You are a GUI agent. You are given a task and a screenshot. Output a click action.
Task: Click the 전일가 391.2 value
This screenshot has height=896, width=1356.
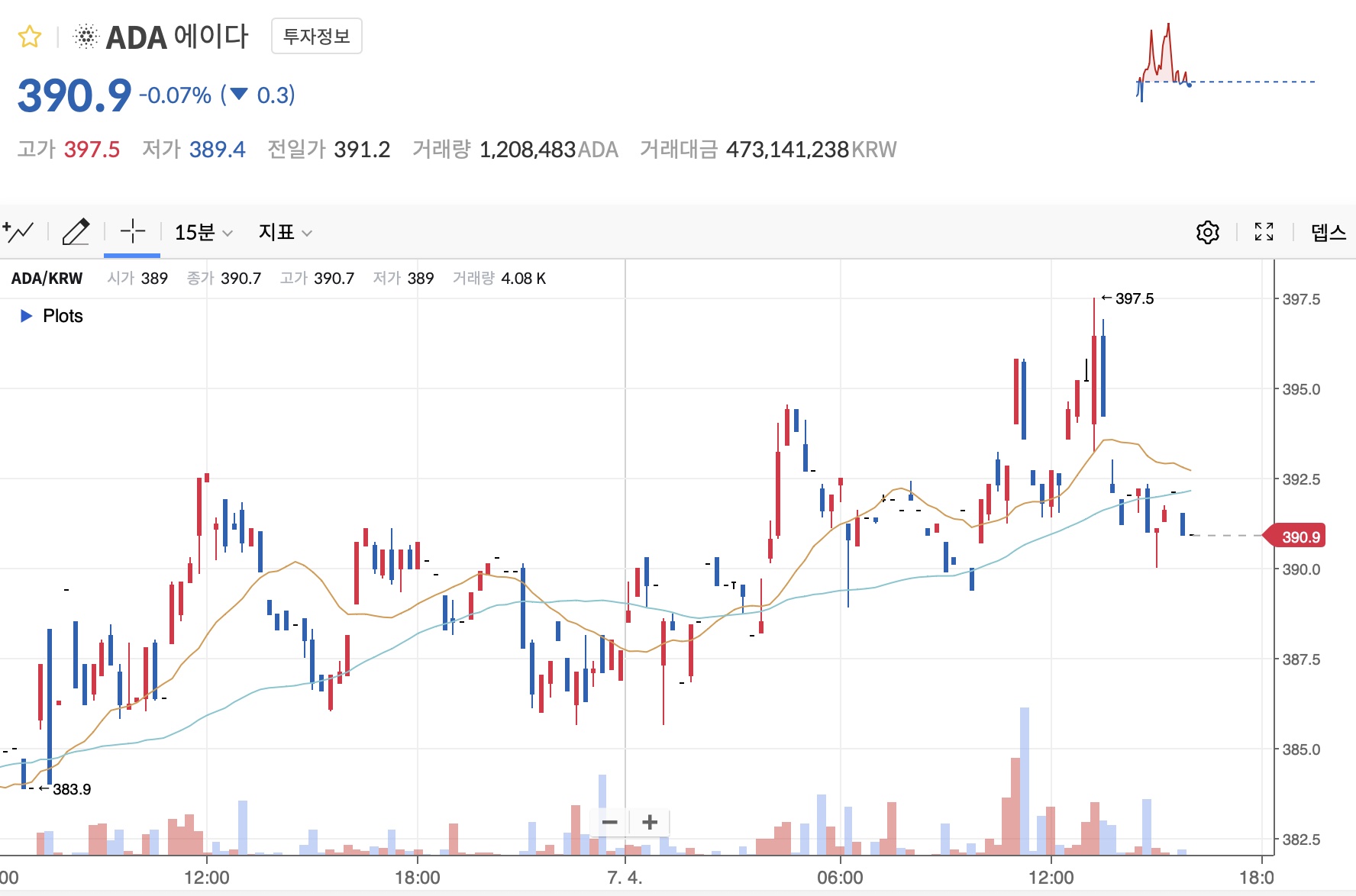pos(363,150)
